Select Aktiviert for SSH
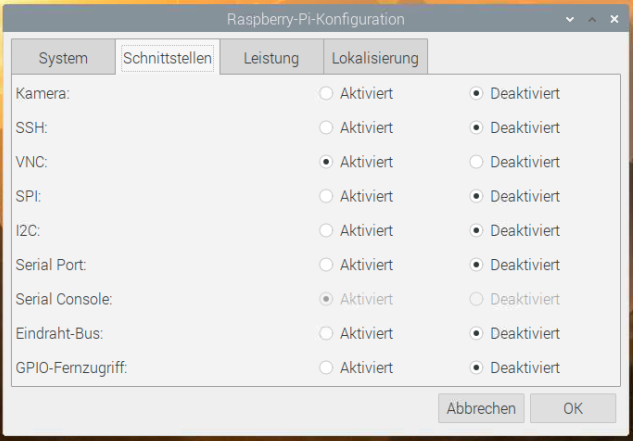633x441 pixels. pyautogui.click(x=326, y=128)
